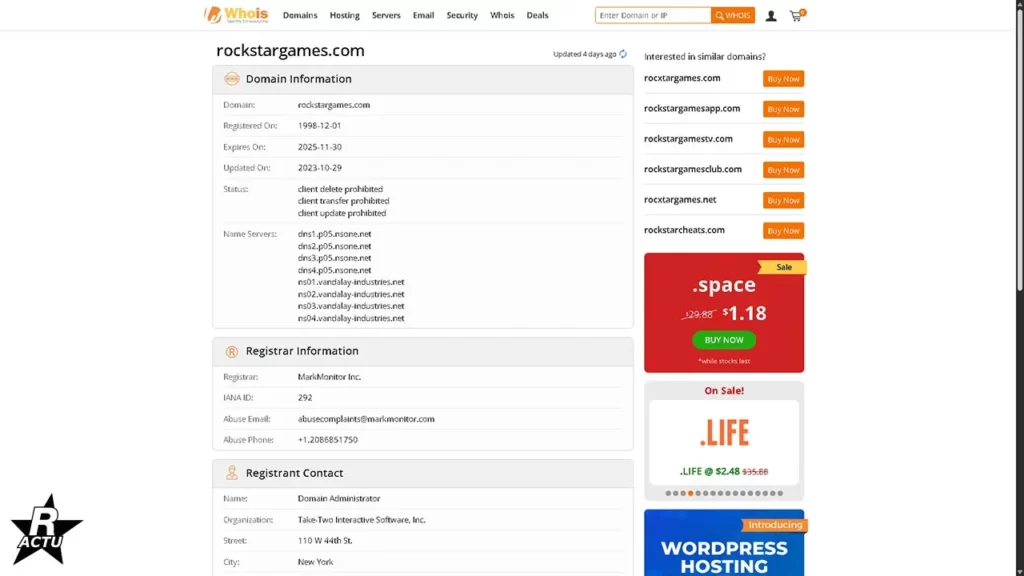Open the Servers menu
The image size is (1024, 576).
click(x=386, y=15)
